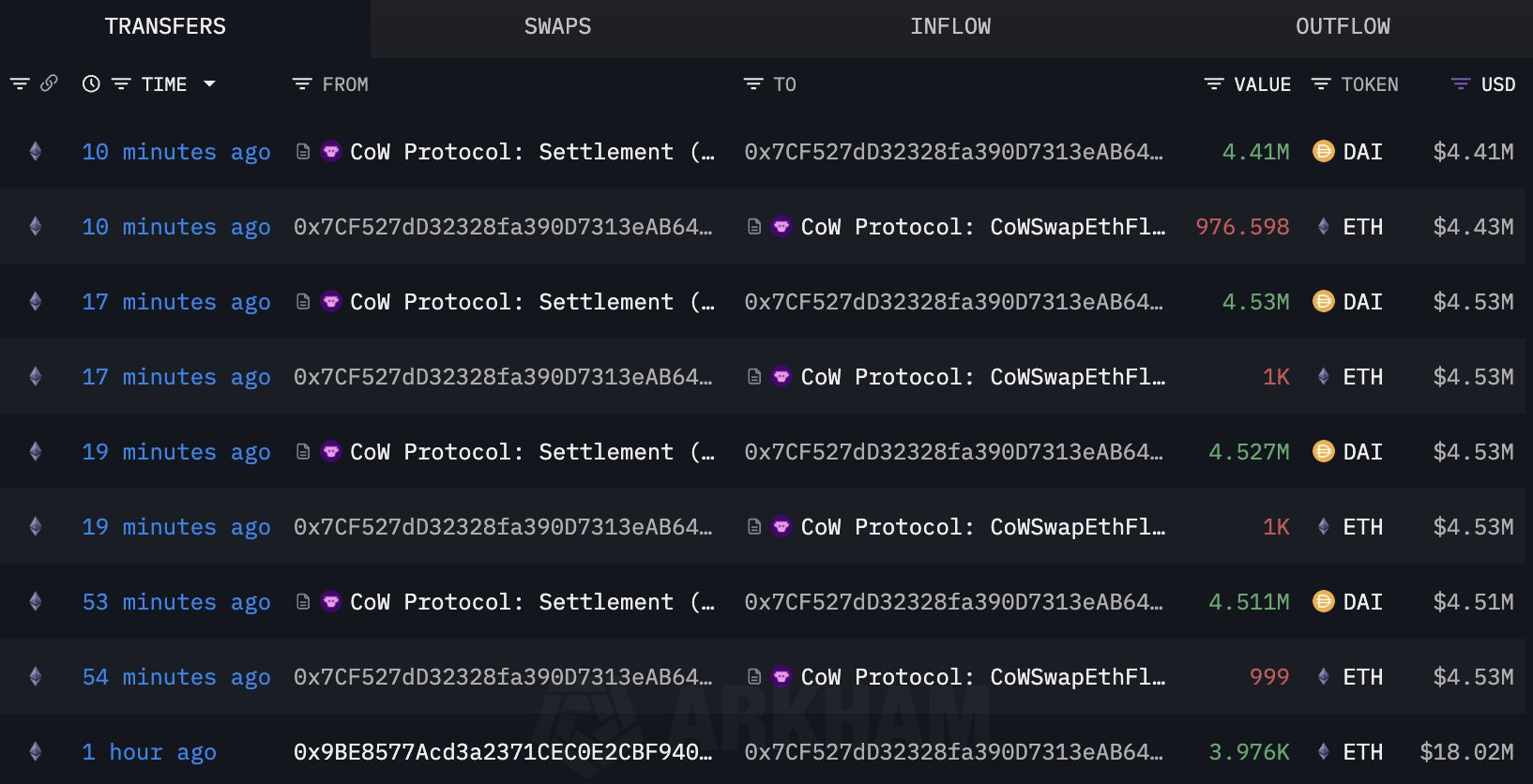The image size is (1533, 784).
Task: Click the leftmost filter icon in header
Action: 20,84
